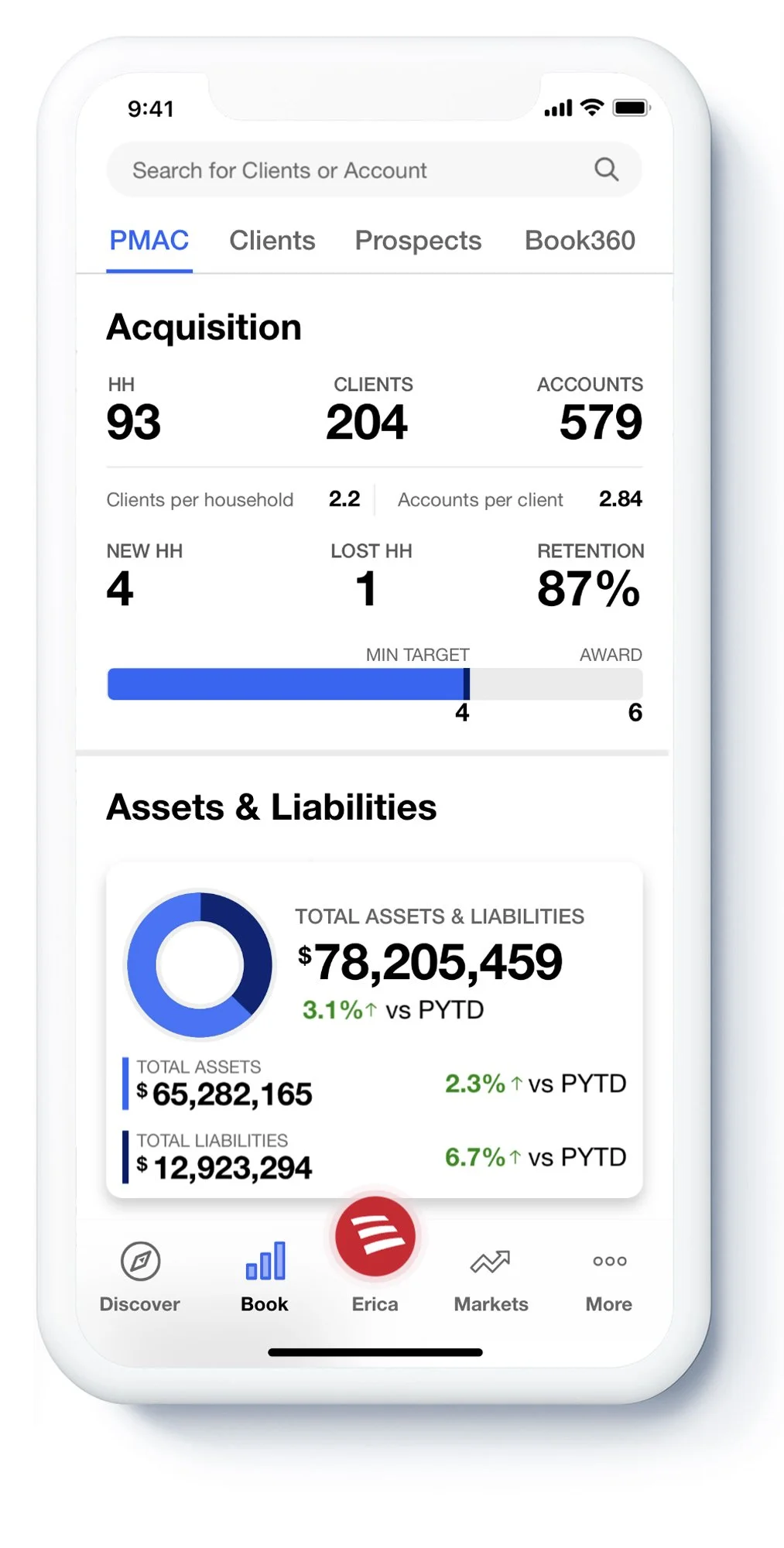Screen dimensions: 784x1548
Task: Click the Search for Clients or Account field
Action: pyautogui.click(x=374, y=170)
